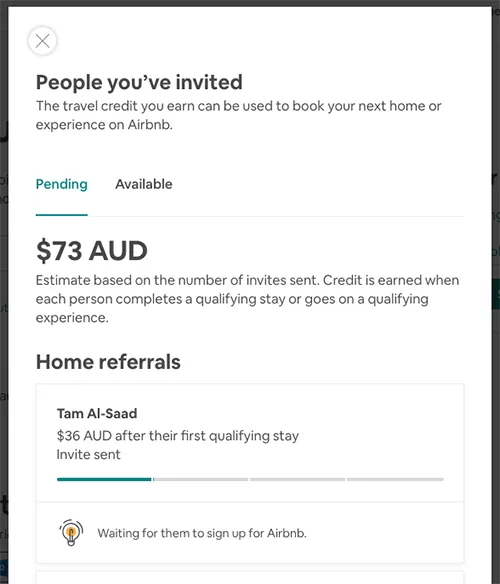Click the last gray progress segment
The height and width of the screenshot is (584, 500).
(395, 479)
